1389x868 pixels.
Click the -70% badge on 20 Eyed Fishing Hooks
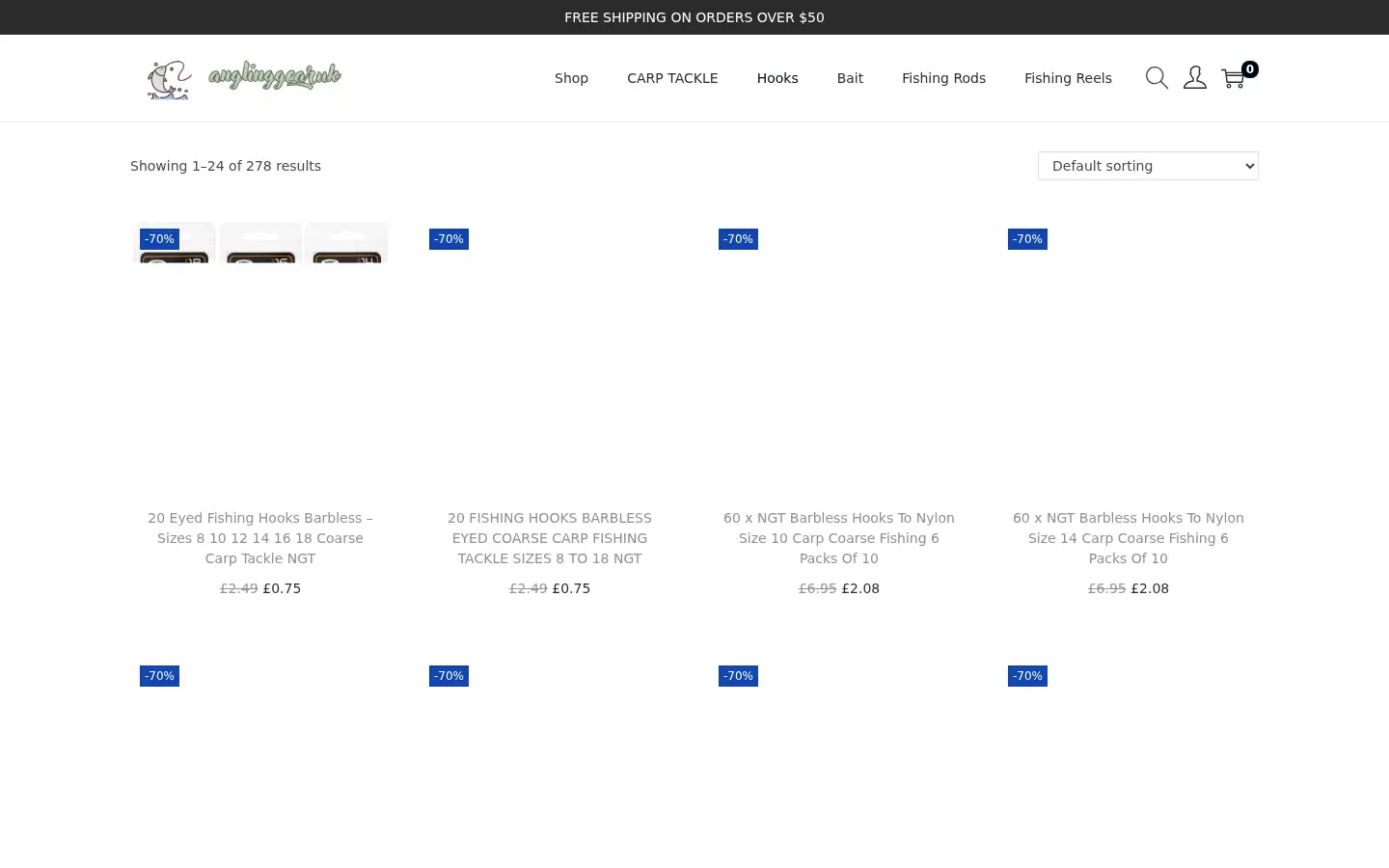coord(159,239)
